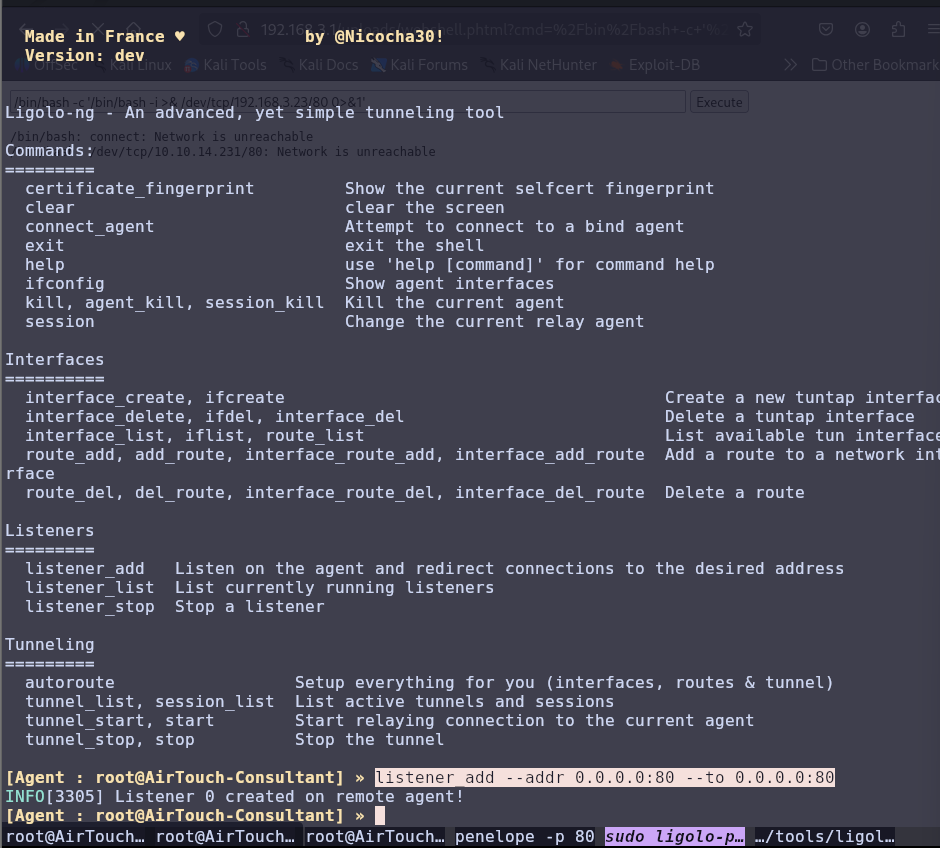The image size is (940, 848).
Task: Open the Firefox account icon
Action: (862, 30)
